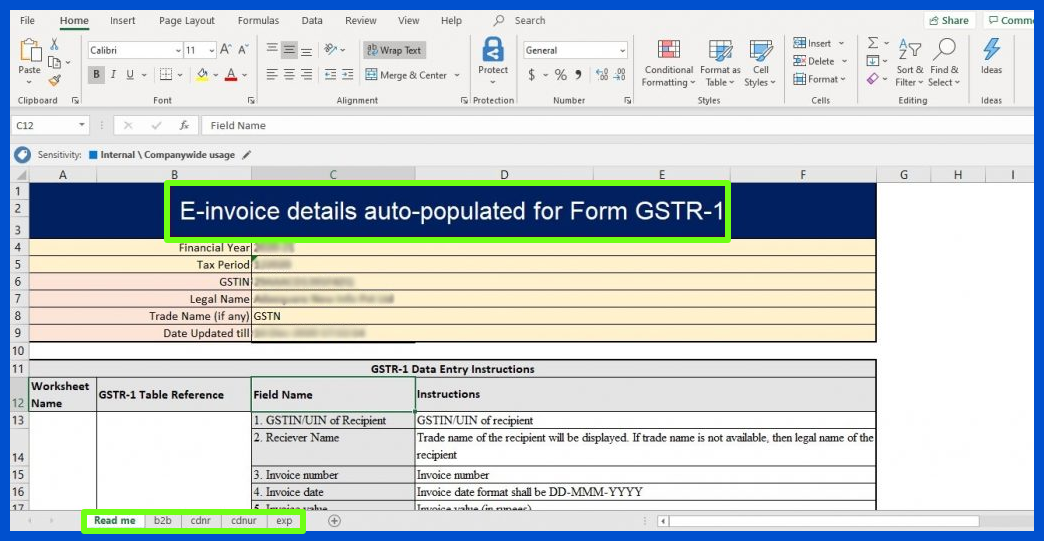Decrease decimal places
This screenshot has width=1044, height=541.
pos(619,75)
